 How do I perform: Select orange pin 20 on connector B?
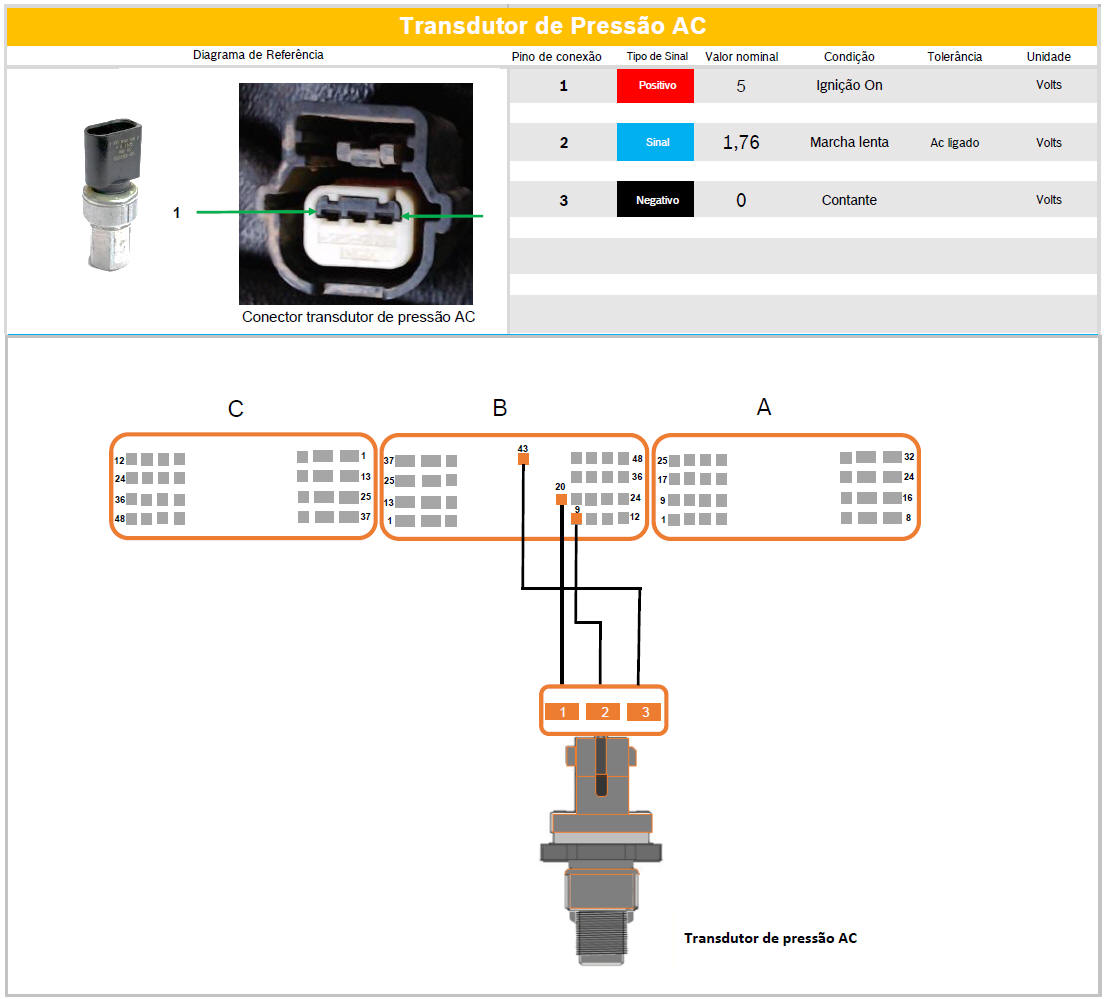click(x=561, y=499)
